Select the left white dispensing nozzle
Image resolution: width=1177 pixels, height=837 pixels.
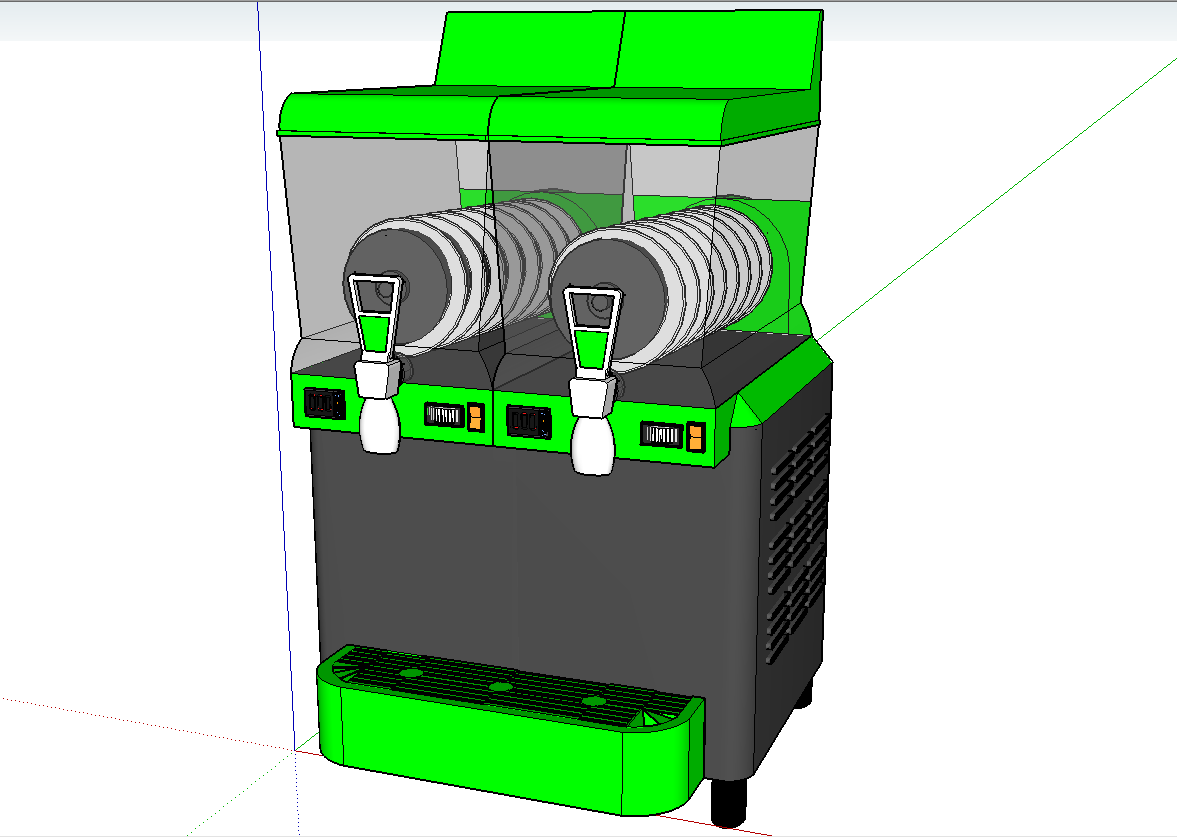(380, 425)
